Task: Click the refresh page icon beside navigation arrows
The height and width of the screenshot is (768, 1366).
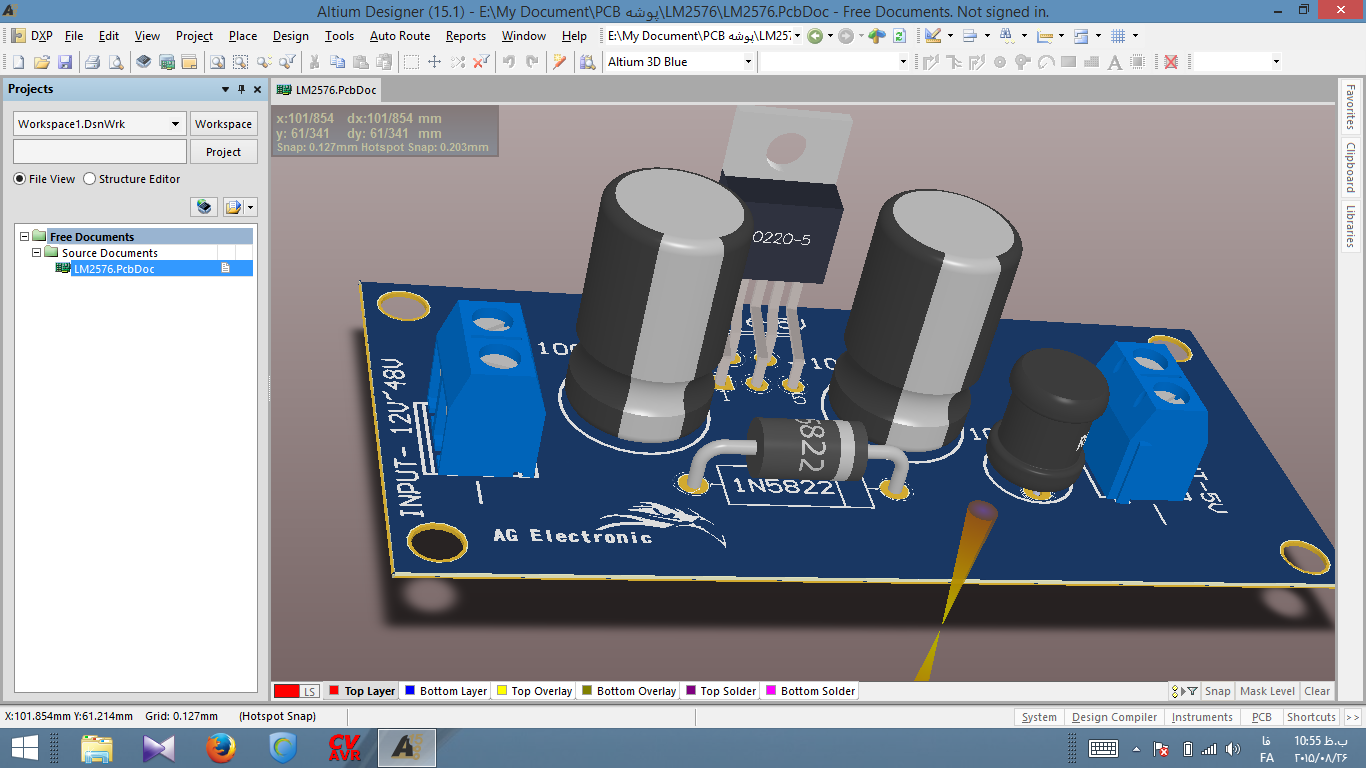Action: 899,36
